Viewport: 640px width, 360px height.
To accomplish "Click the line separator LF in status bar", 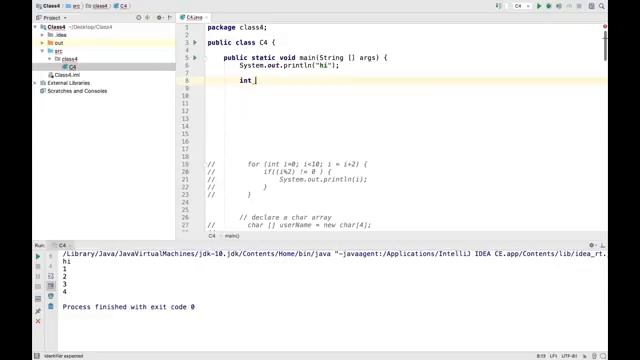I will [553, 356].
